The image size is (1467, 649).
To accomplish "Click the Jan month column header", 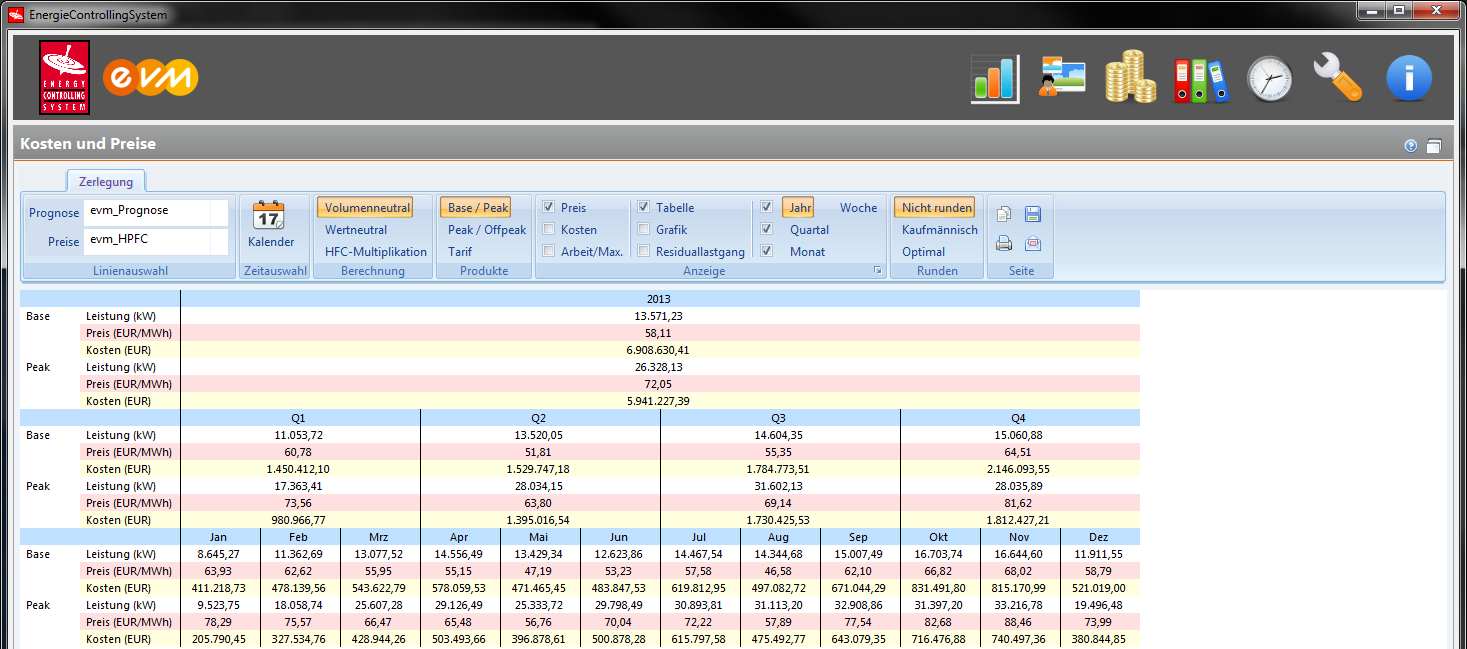I will 220,537.
